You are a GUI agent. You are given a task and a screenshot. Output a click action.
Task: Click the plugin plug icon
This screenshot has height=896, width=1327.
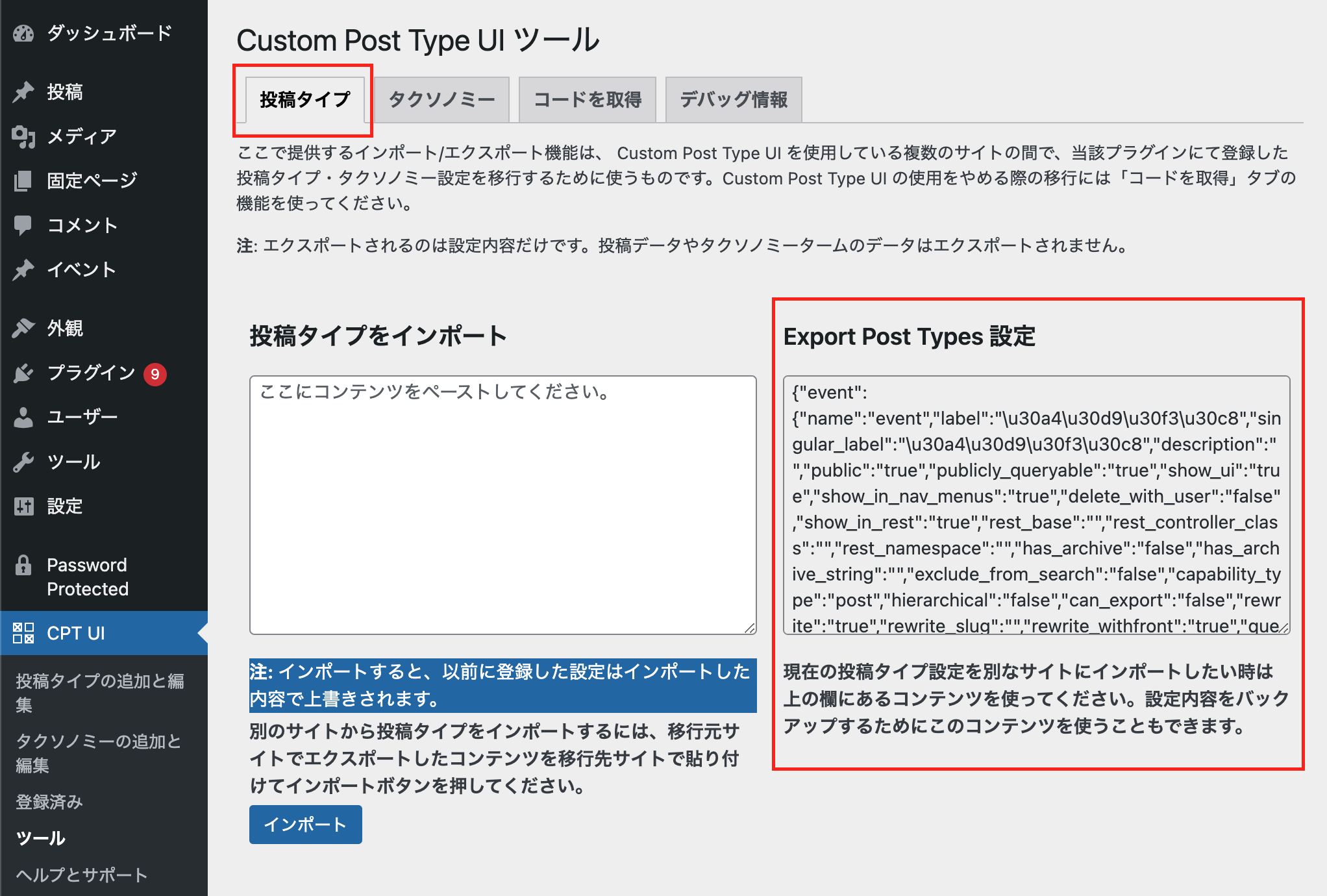pyautogui.click(x=23, y=373)
